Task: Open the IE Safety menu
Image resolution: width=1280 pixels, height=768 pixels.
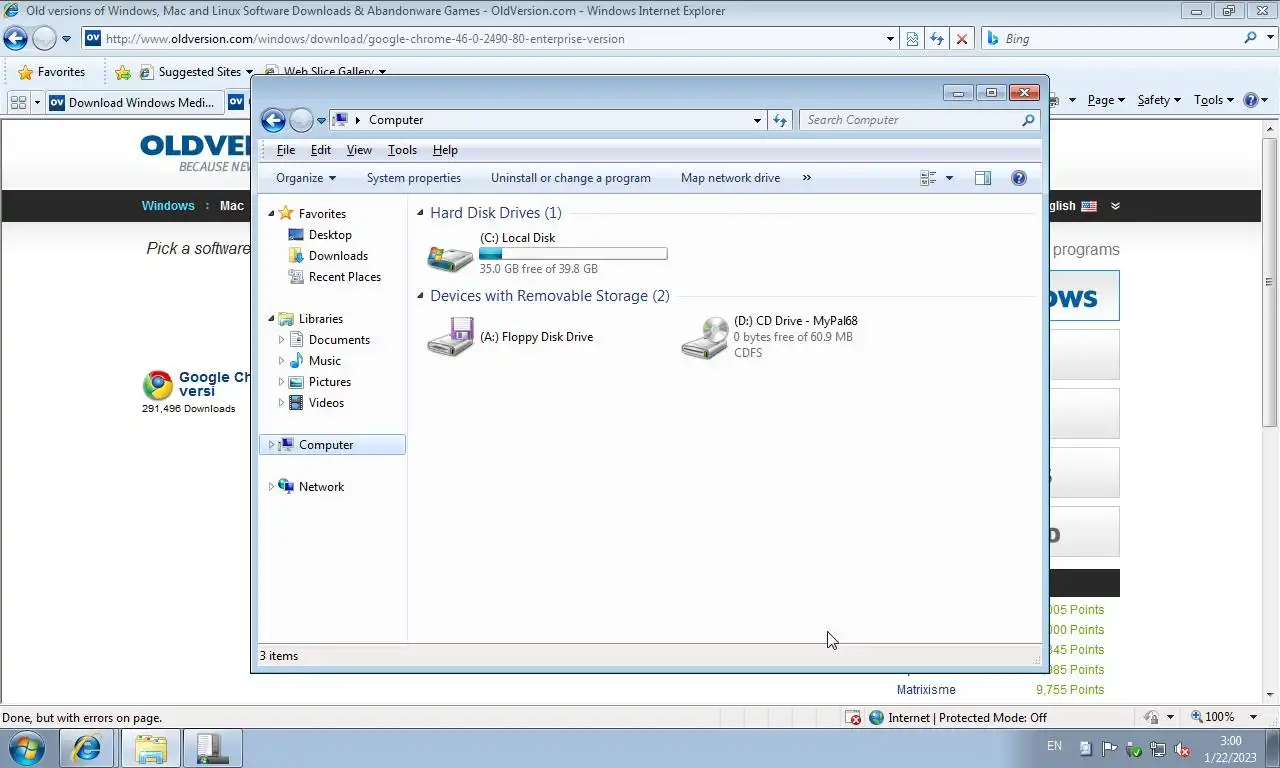Action: [1159, 100]
